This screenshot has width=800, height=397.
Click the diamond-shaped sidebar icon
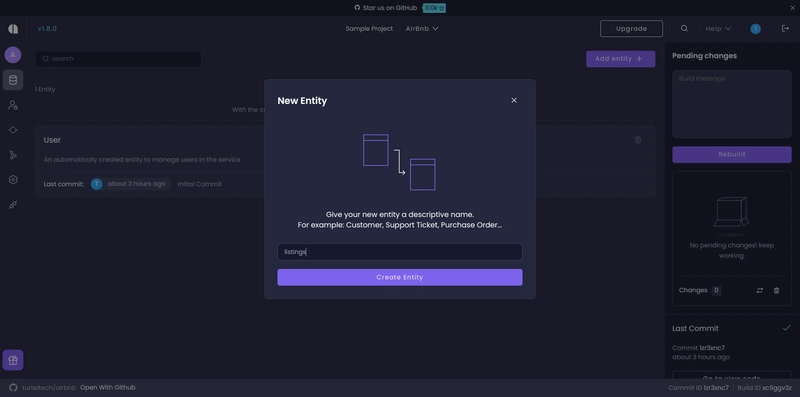click(x=13, y=130)
